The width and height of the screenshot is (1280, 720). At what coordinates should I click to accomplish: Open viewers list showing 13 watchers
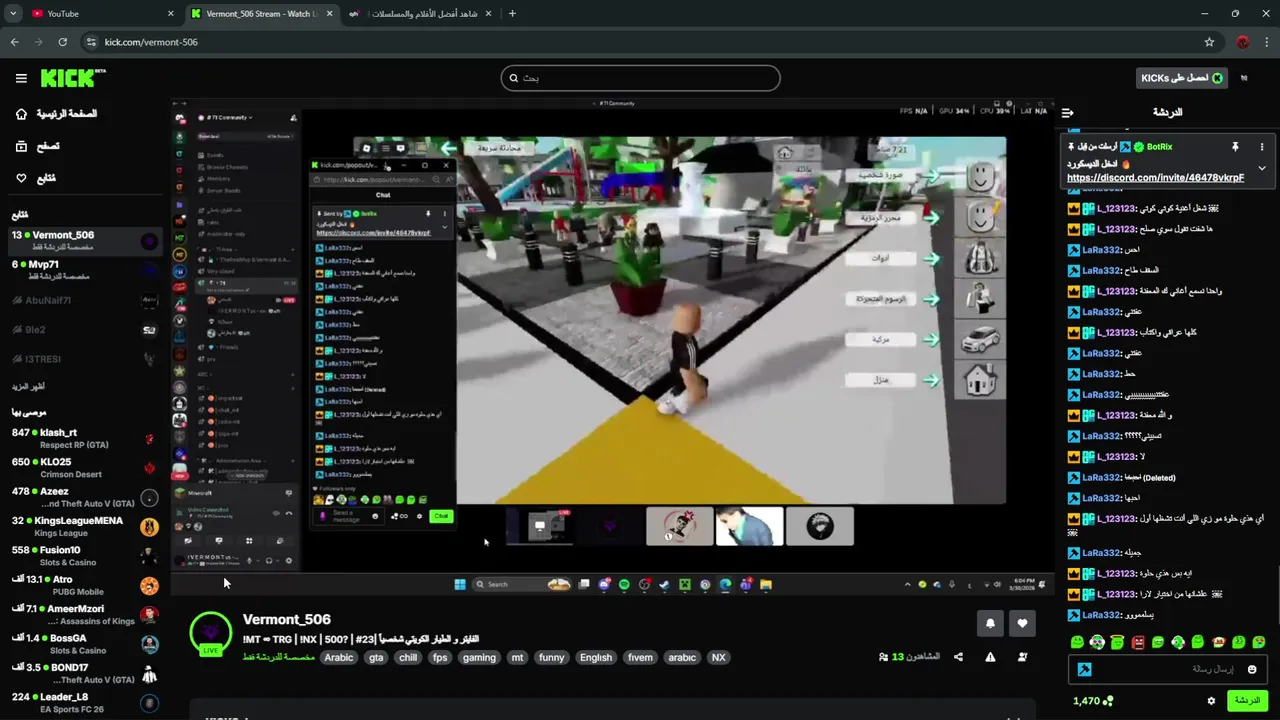point(909,657)
